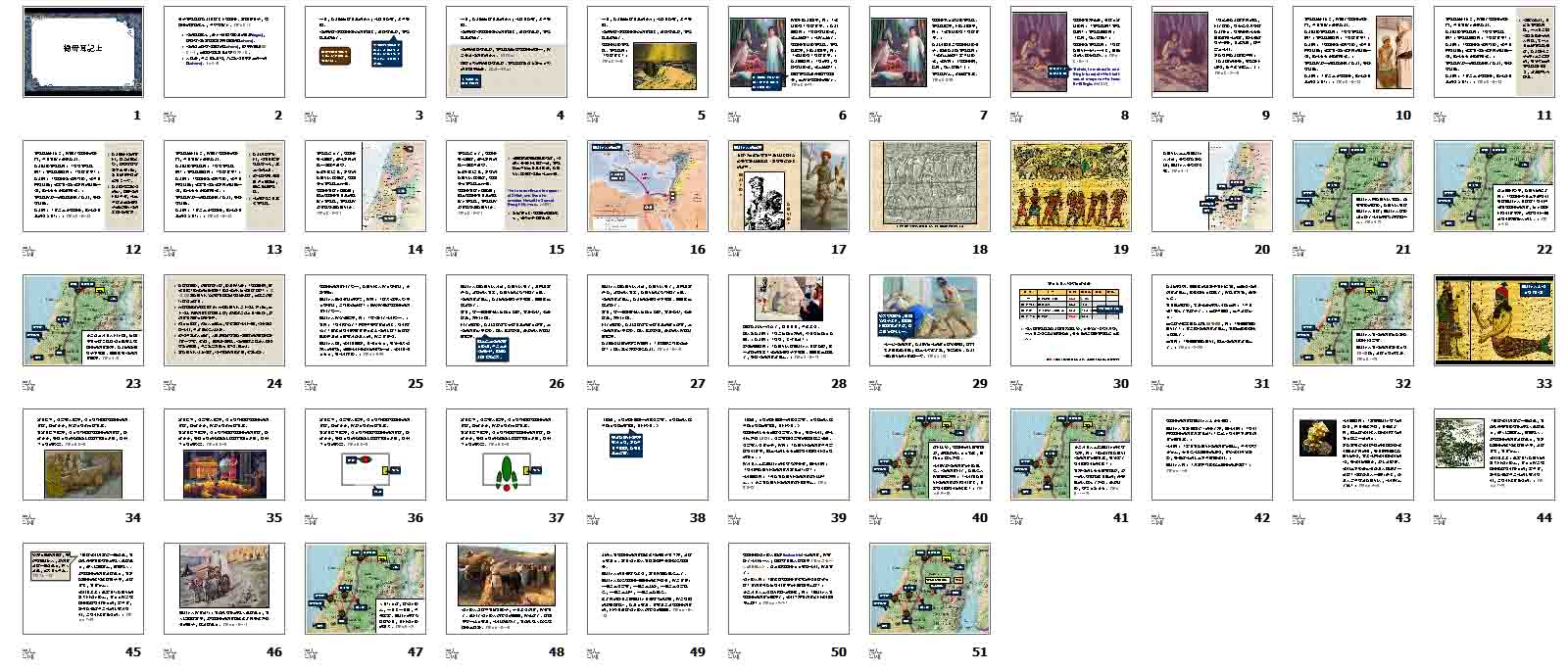
Task: Click the animation star icon below slide 6
Action: click(734, 116)
